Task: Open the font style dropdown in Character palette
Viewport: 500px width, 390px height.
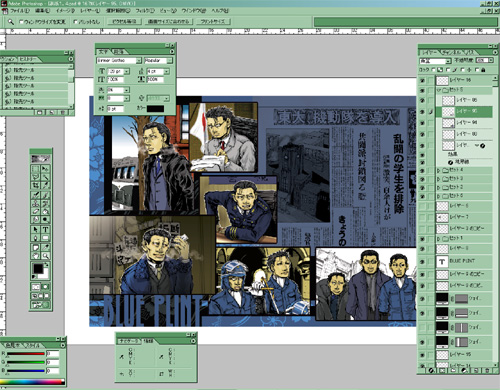Action: pos(170,61)
